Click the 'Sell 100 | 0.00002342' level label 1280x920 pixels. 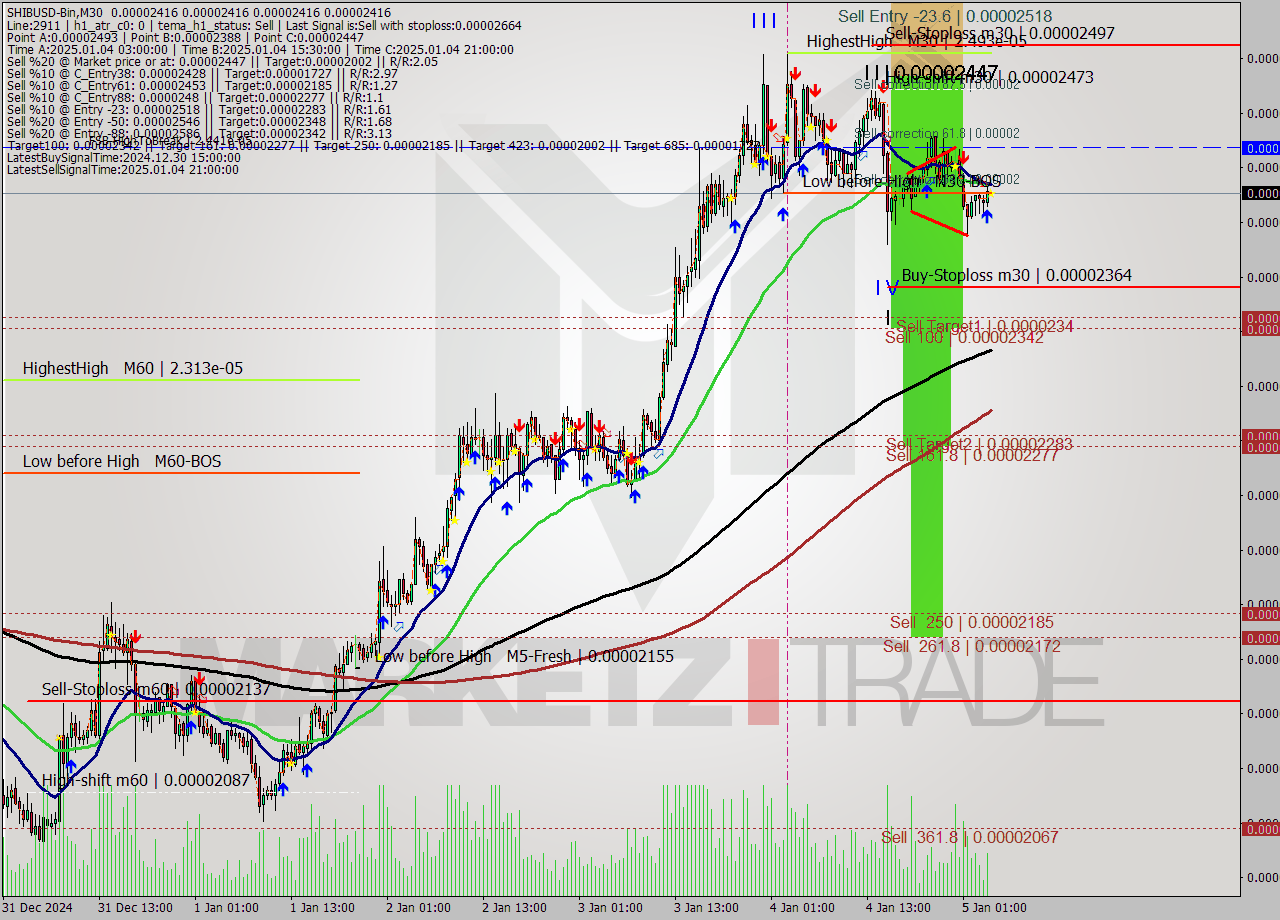[x=964, y=337]
